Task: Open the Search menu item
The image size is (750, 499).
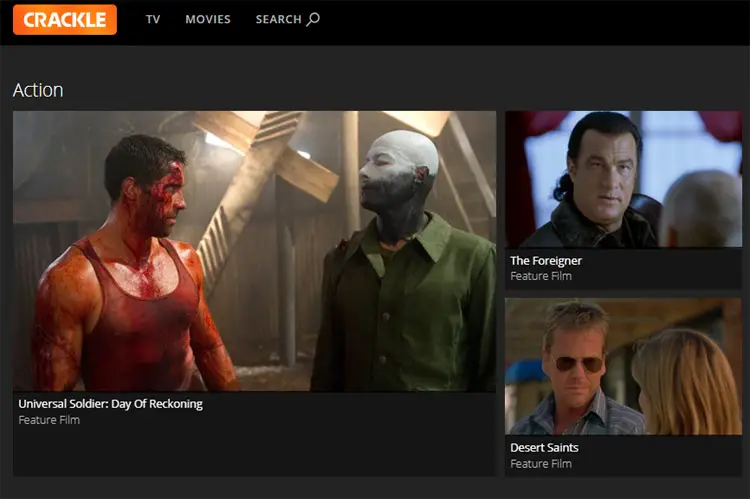Action: [x=287, y=20]
